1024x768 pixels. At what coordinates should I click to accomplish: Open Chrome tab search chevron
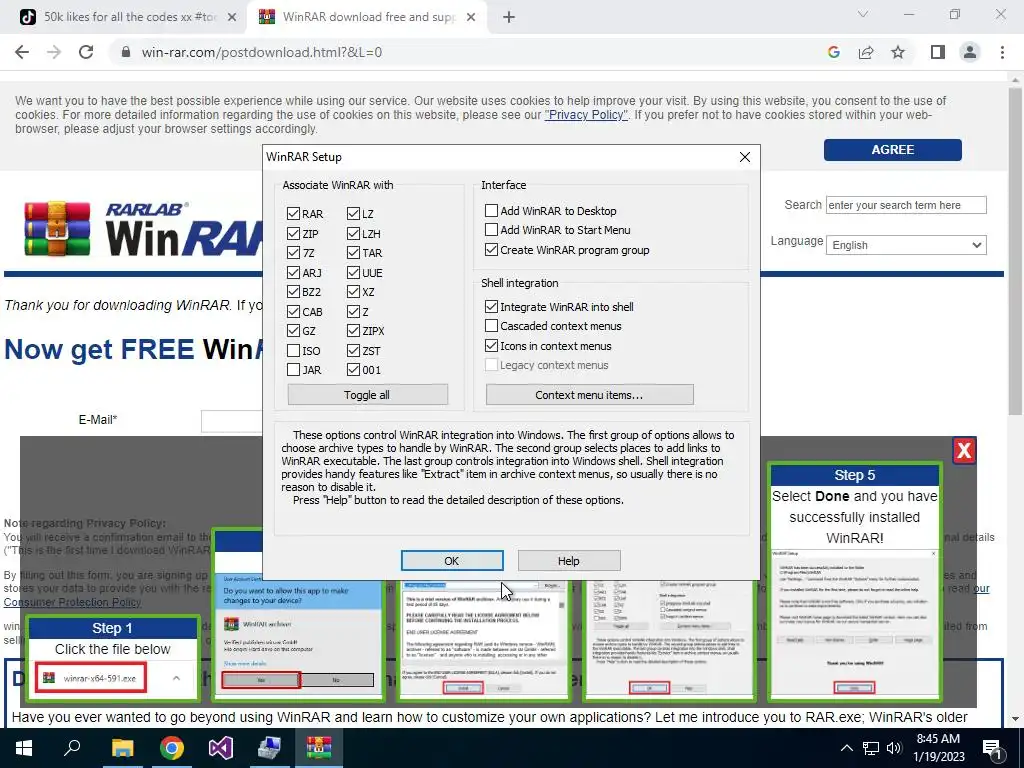[x=863, y=14]
